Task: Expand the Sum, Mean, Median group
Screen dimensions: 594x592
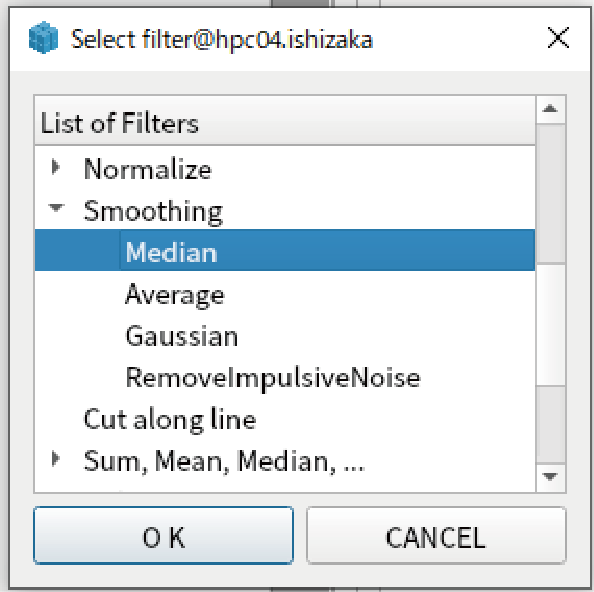Action: (56, 459)
